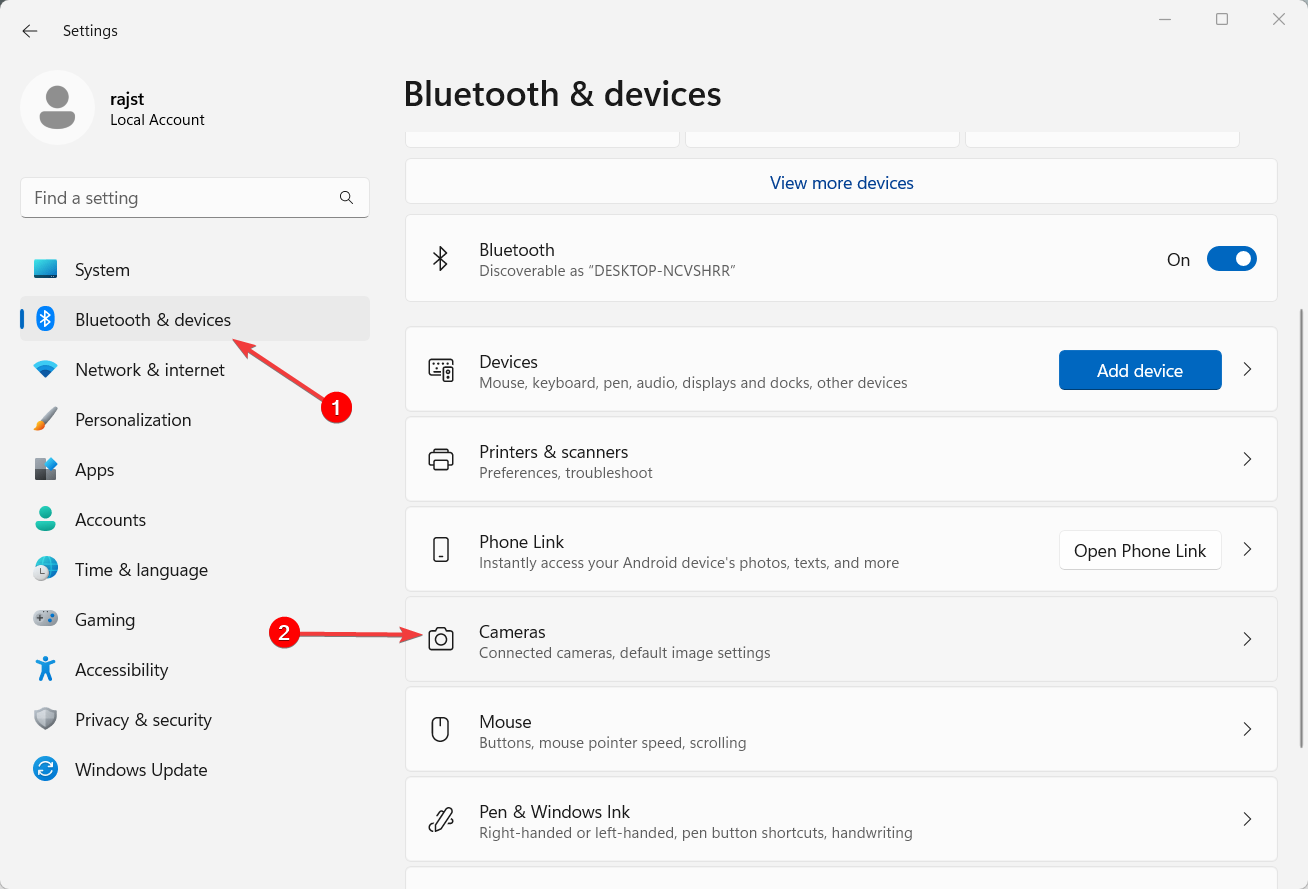Click the Accessibility figure icon
Image resolution: width=1308 pixels, height=889 pixels.
click(x=45, y=669)
